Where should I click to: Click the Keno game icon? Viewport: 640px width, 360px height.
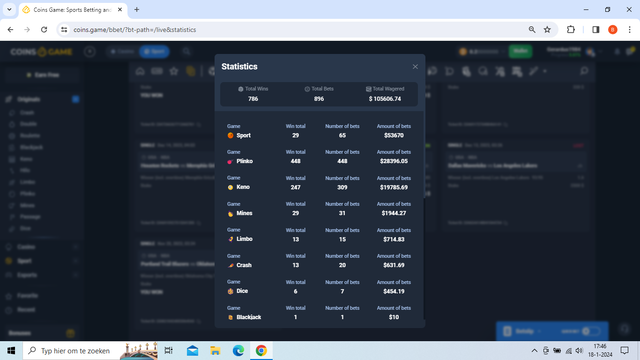tap(230, 187)
